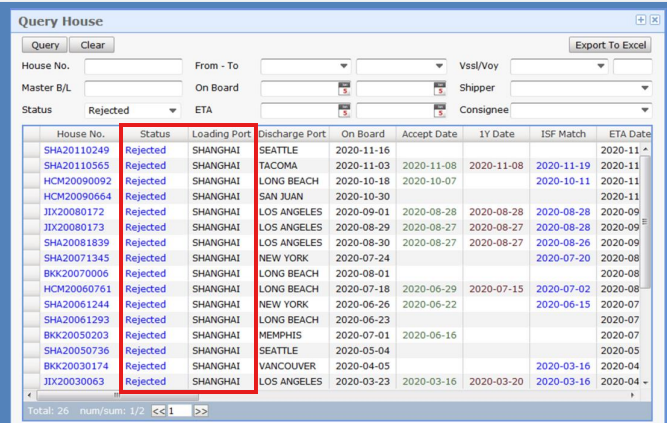Click the horizontal scrollbar under the table
The image size is (667, 423).
[330, 395]
